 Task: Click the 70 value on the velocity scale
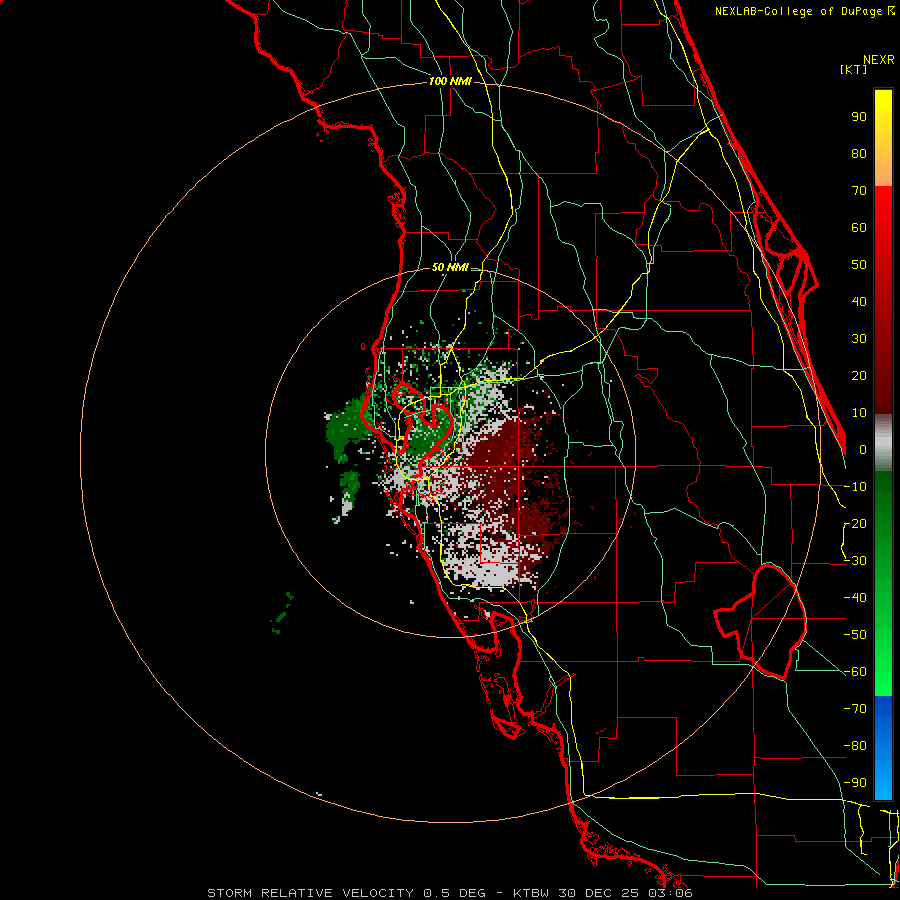click(x=859, y=191)
